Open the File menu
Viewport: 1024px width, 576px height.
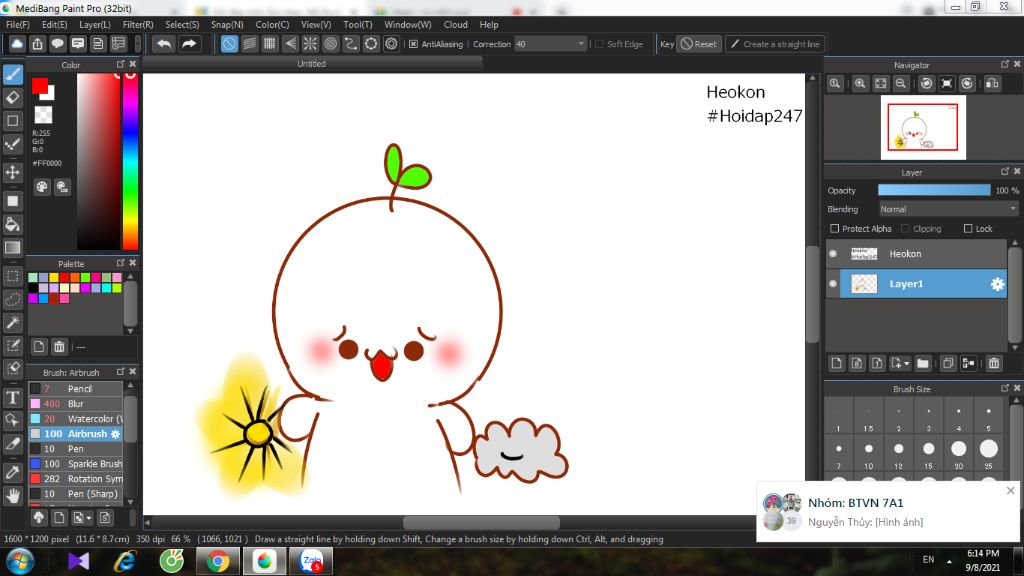click(18, 24)
